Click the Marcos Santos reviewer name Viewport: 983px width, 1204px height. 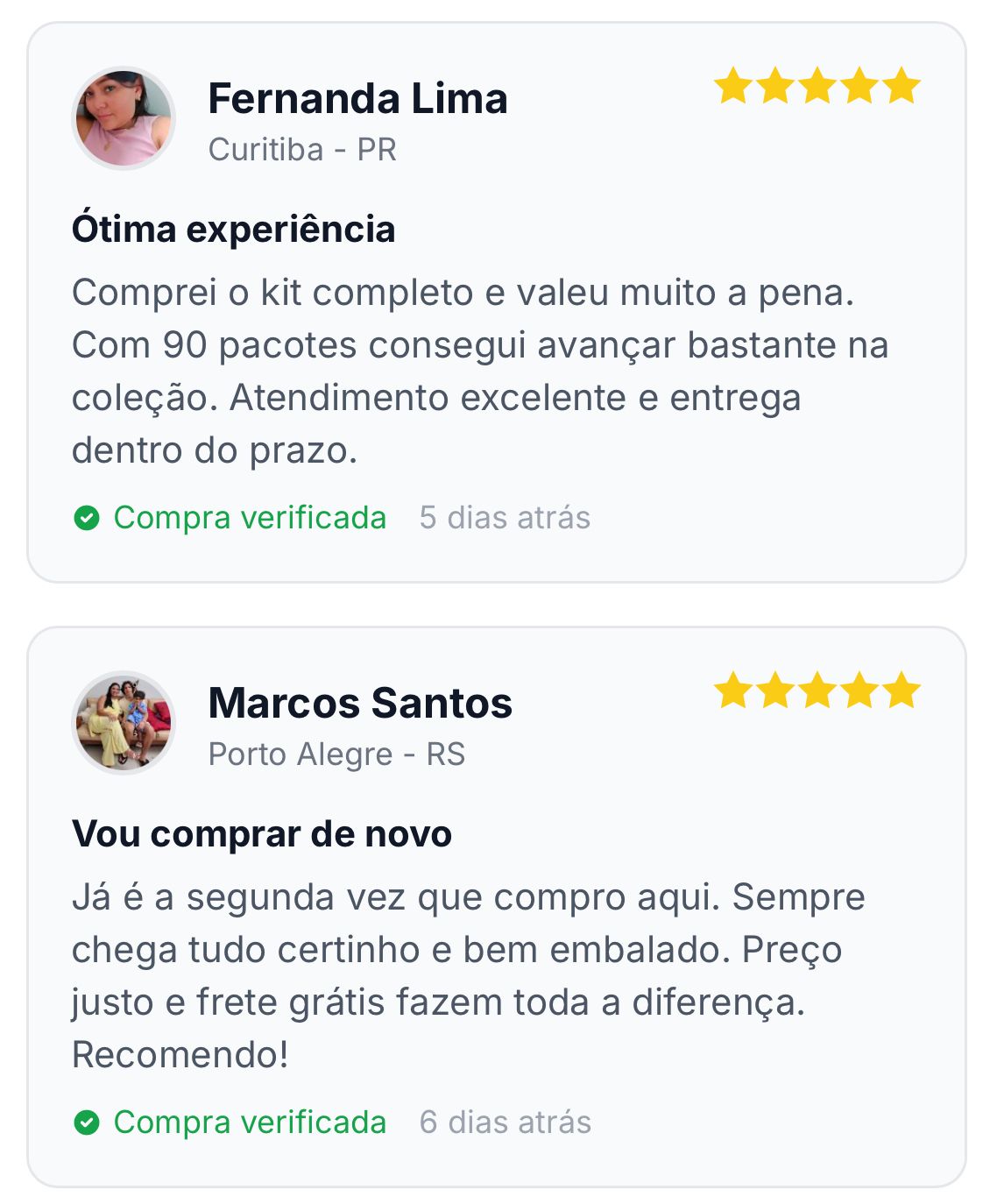(360, 703)
